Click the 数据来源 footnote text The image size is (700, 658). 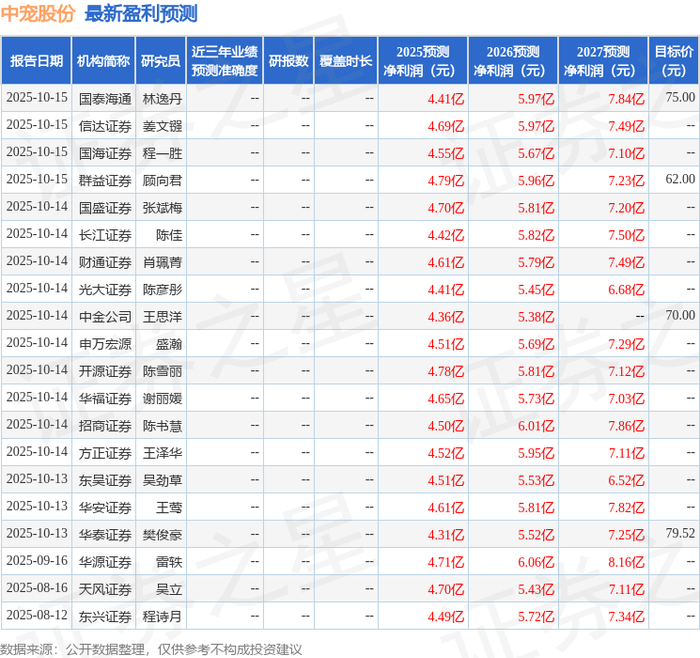click(x=151, y=650)
